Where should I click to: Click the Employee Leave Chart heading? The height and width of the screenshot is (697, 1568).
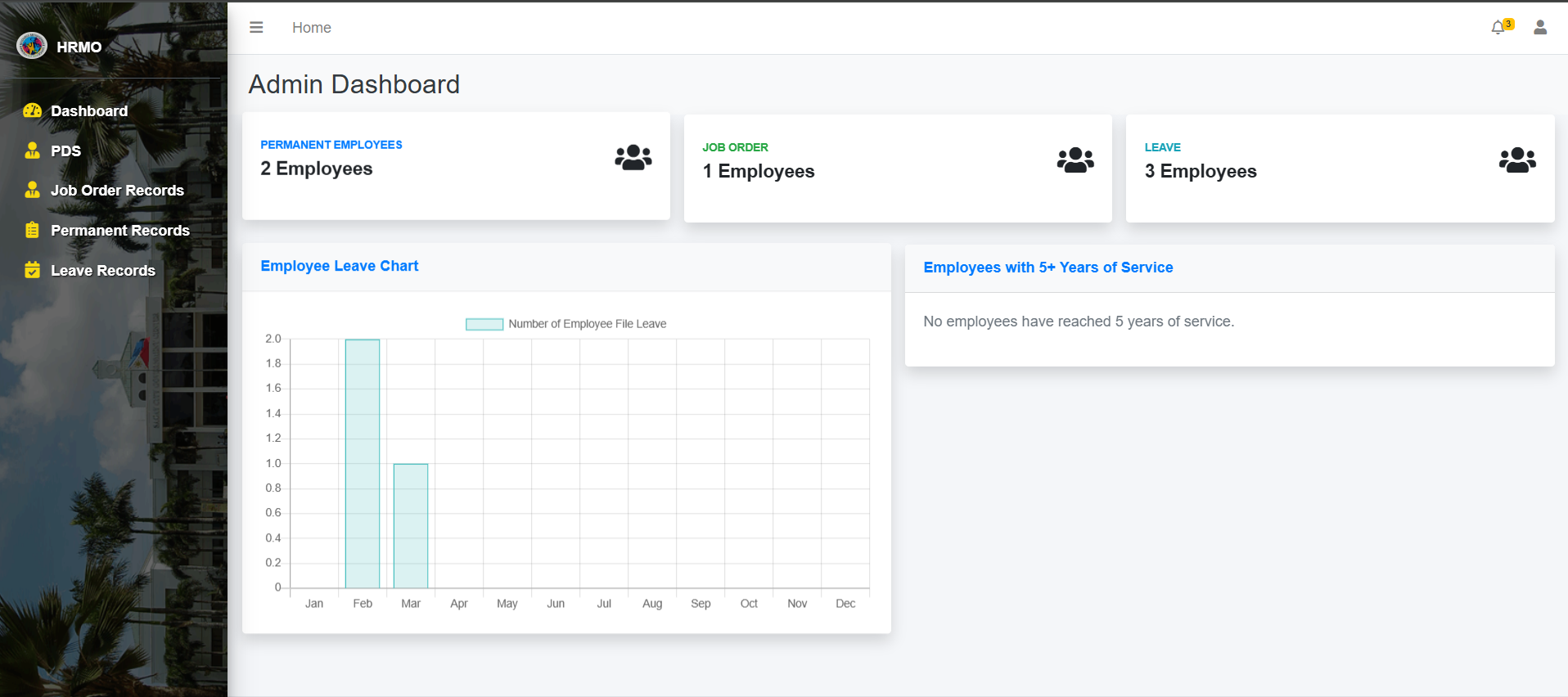pos(339,266)
